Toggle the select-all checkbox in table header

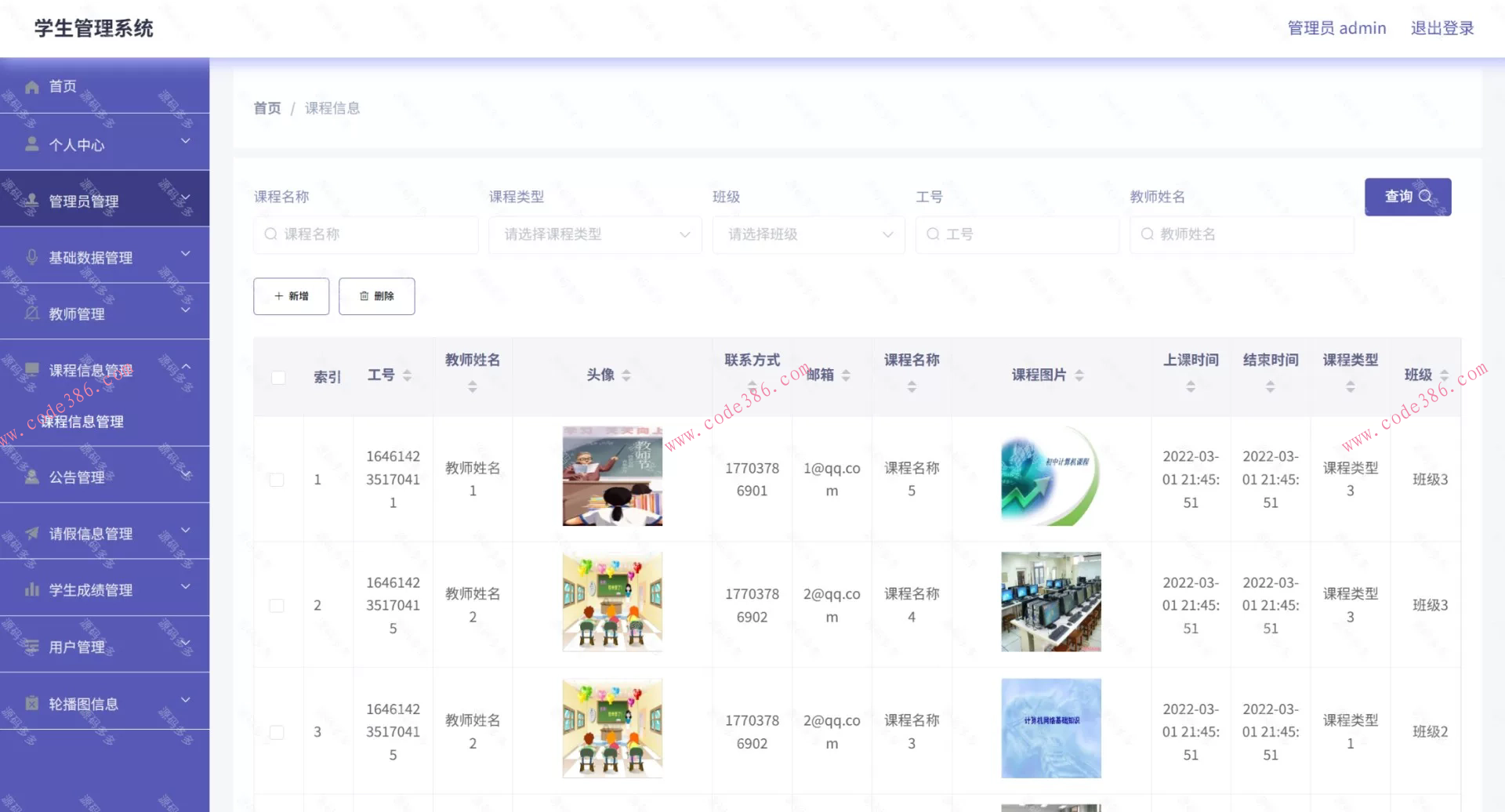(278, 377)
